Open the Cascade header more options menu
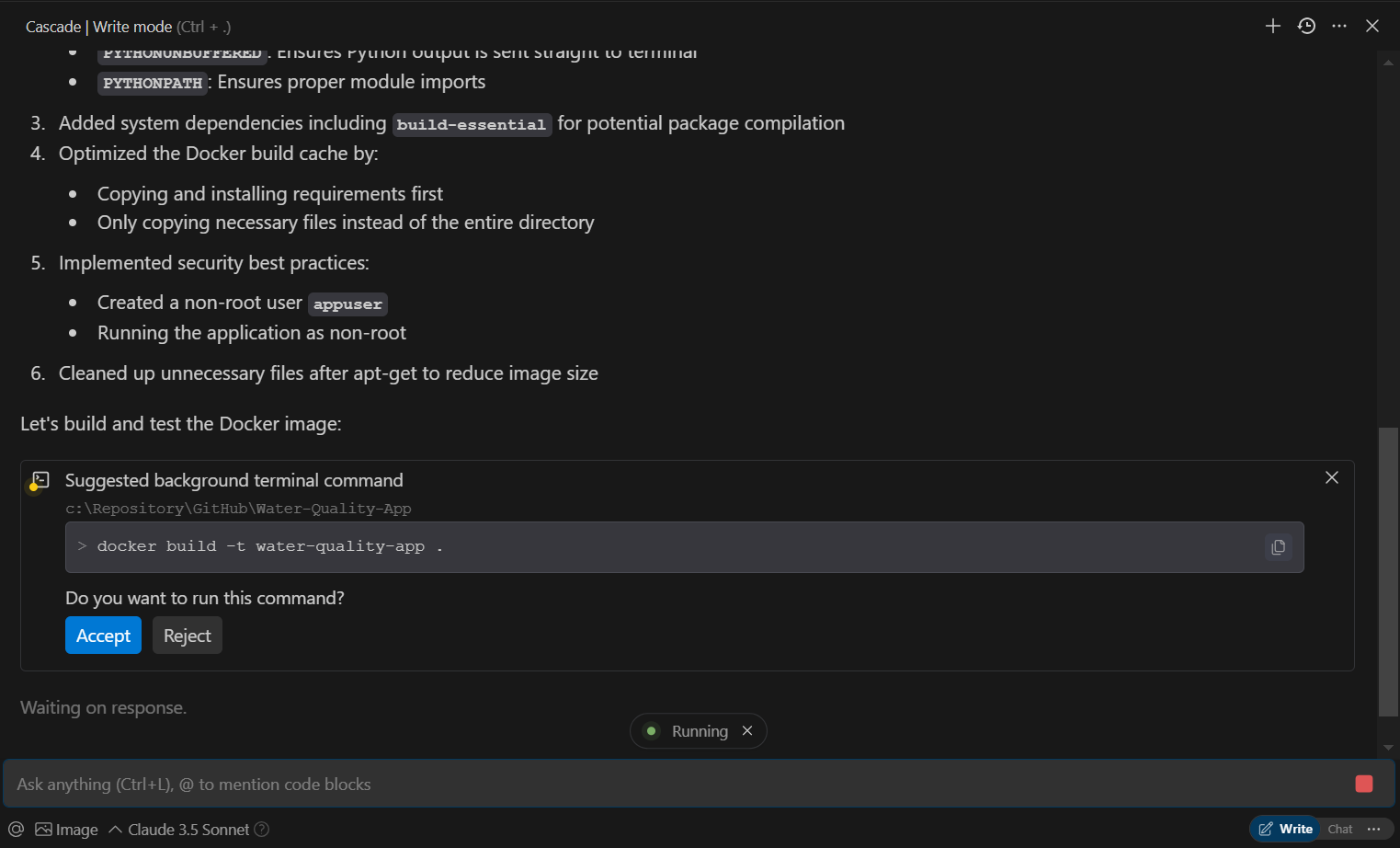Screen dimensions: 1400x848 click(x=1339, y=26)
